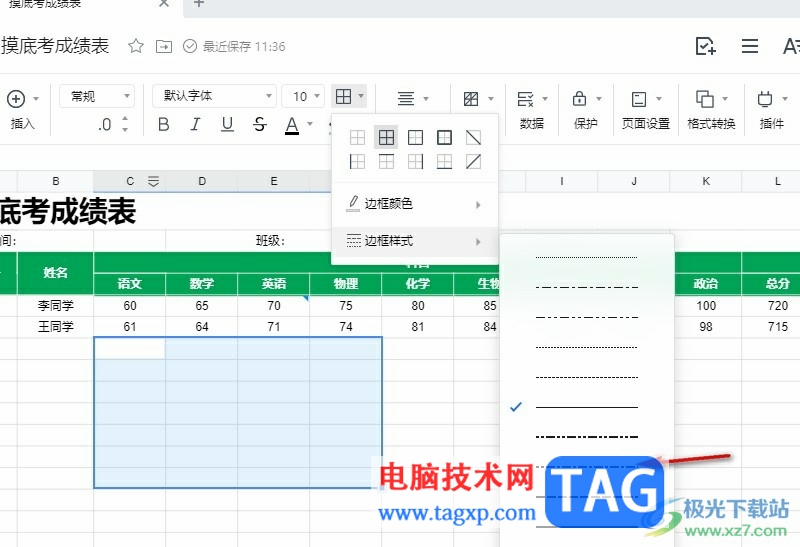Select the outside-borders option
This screenshot has width=800, height=547.
(x=415, y=138)
